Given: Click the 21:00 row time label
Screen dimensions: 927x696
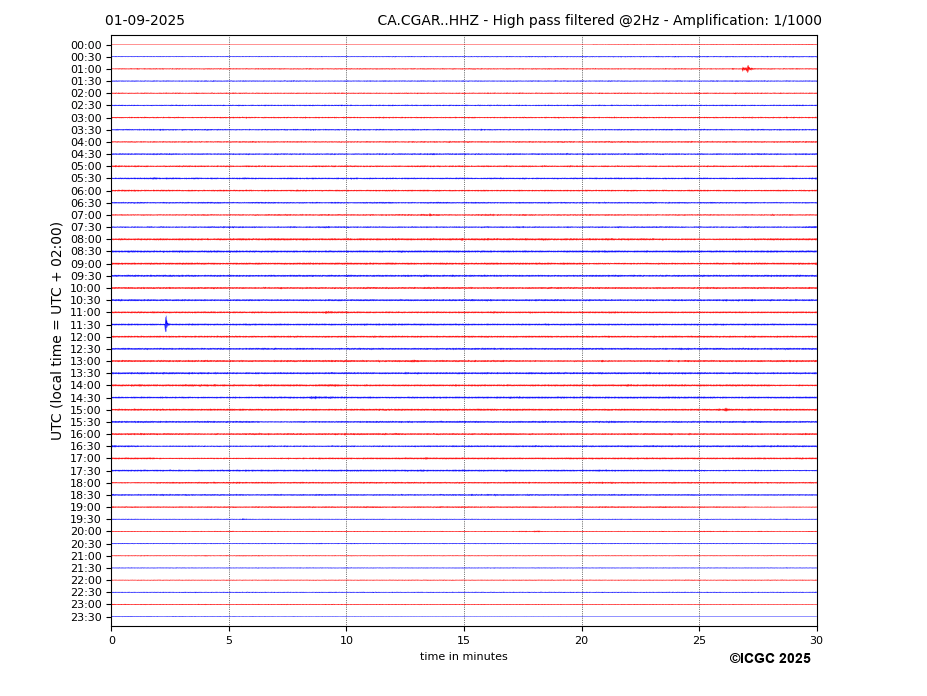Looking at the screenshot, I should coord(86,556).
